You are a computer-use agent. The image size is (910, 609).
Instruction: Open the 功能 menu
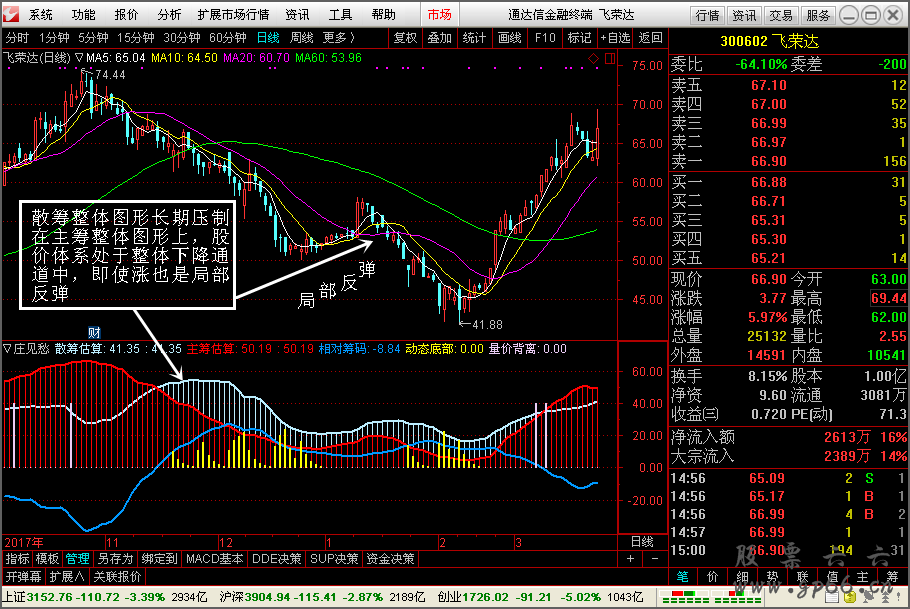[84, 15]
